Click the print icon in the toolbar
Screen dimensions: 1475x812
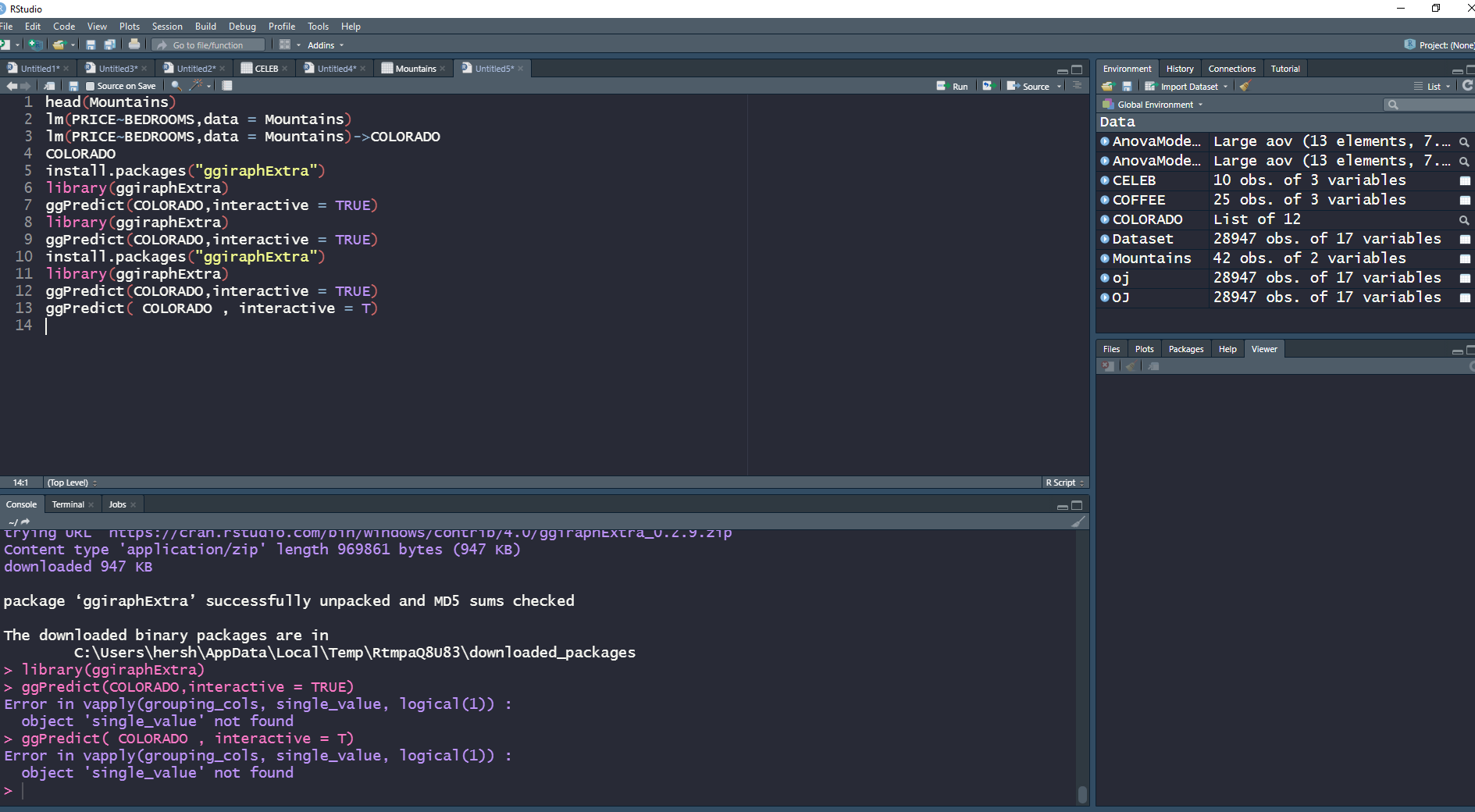(134, 45)
